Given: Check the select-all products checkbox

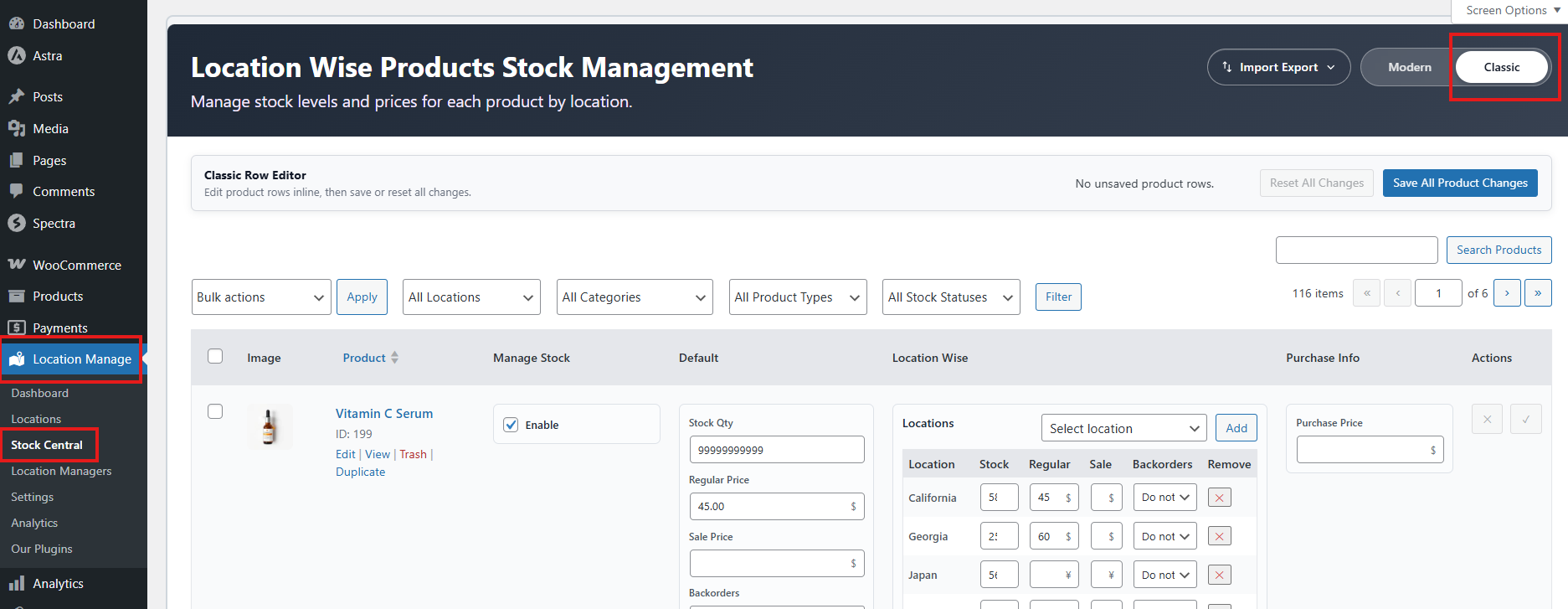Looking at the screenshot, I should (x=215, y=356).
